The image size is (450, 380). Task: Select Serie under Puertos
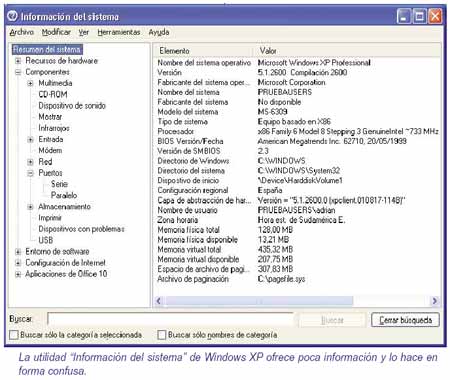59,184
